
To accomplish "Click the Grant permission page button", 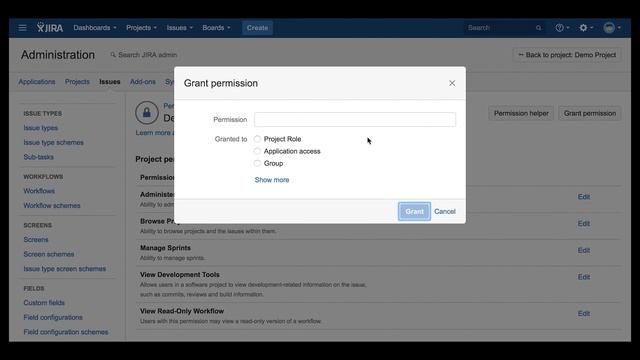I will [x=590, y=113].
